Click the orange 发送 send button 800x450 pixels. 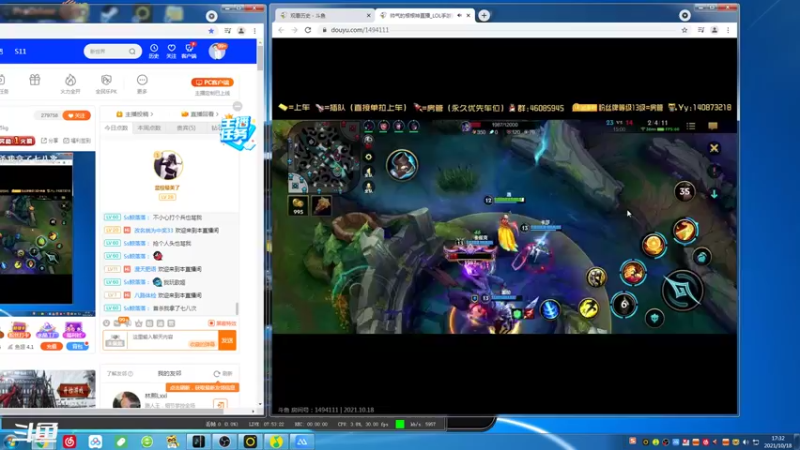coord(227,340)
